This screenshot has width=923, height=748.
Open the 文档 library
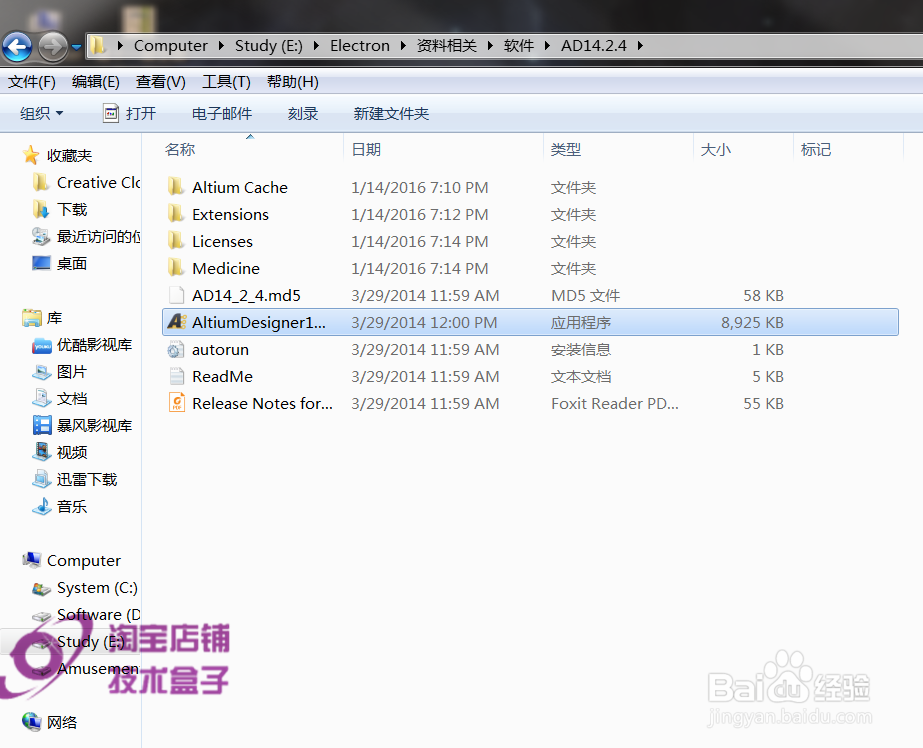point(60,398)
